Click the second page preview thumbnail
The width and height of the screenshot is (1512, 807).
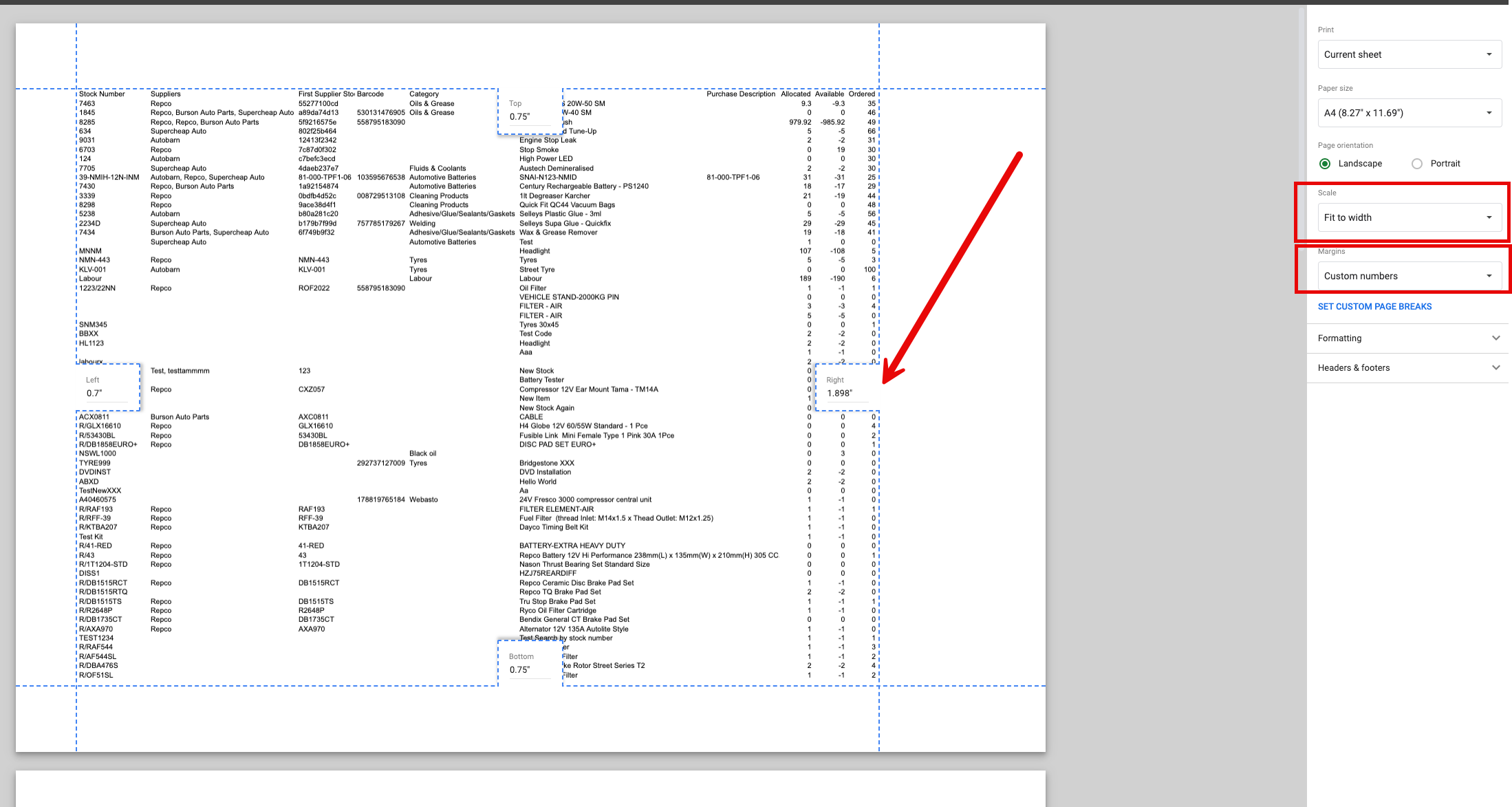[530, 788]
